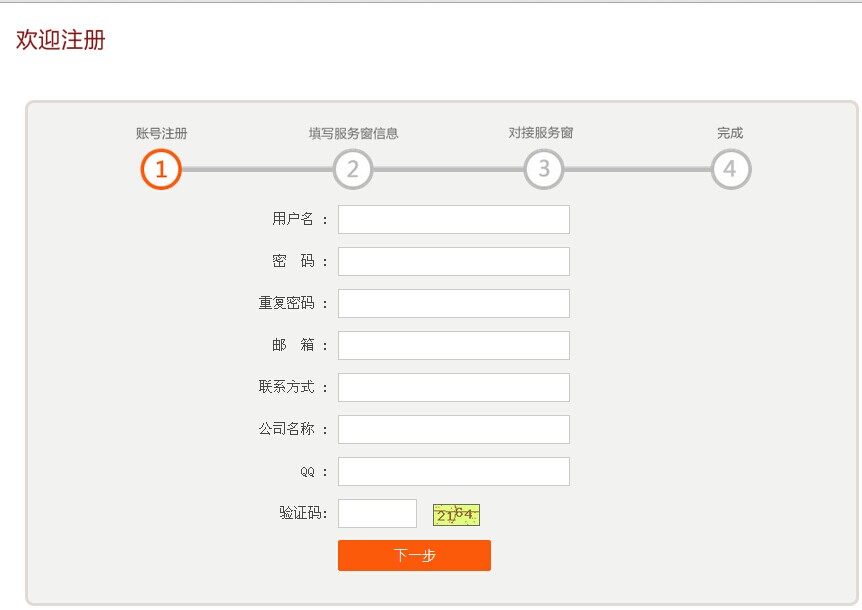Image resolution: width=862 pixels, height=610 pixels.
Task: Click the 用户名 field label
Action: click(293, 220)
